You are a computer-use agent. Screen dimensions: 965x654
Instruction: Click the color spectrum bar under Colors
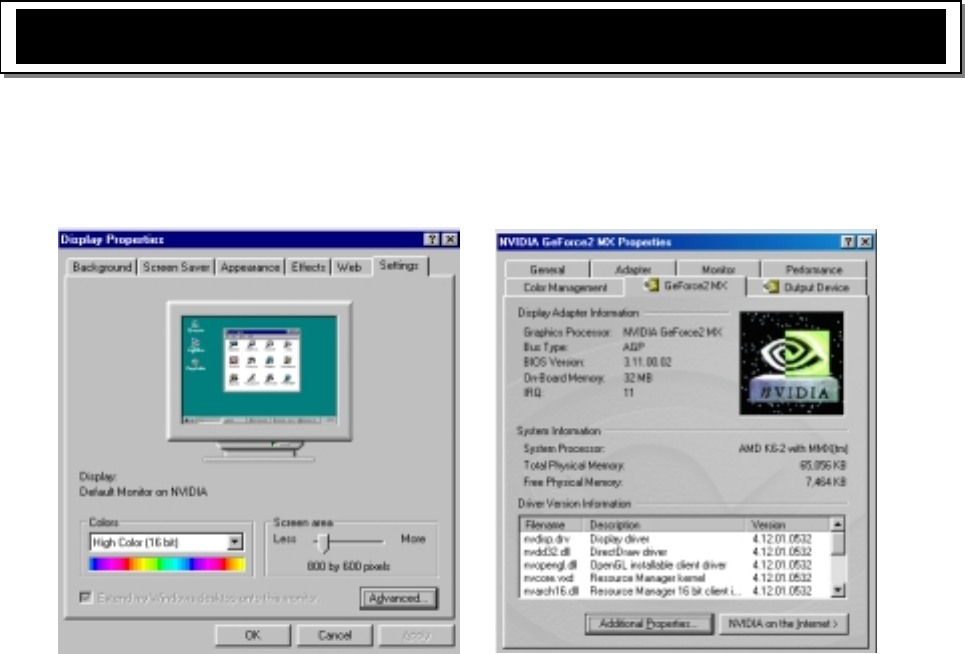[x=167, y=564]
